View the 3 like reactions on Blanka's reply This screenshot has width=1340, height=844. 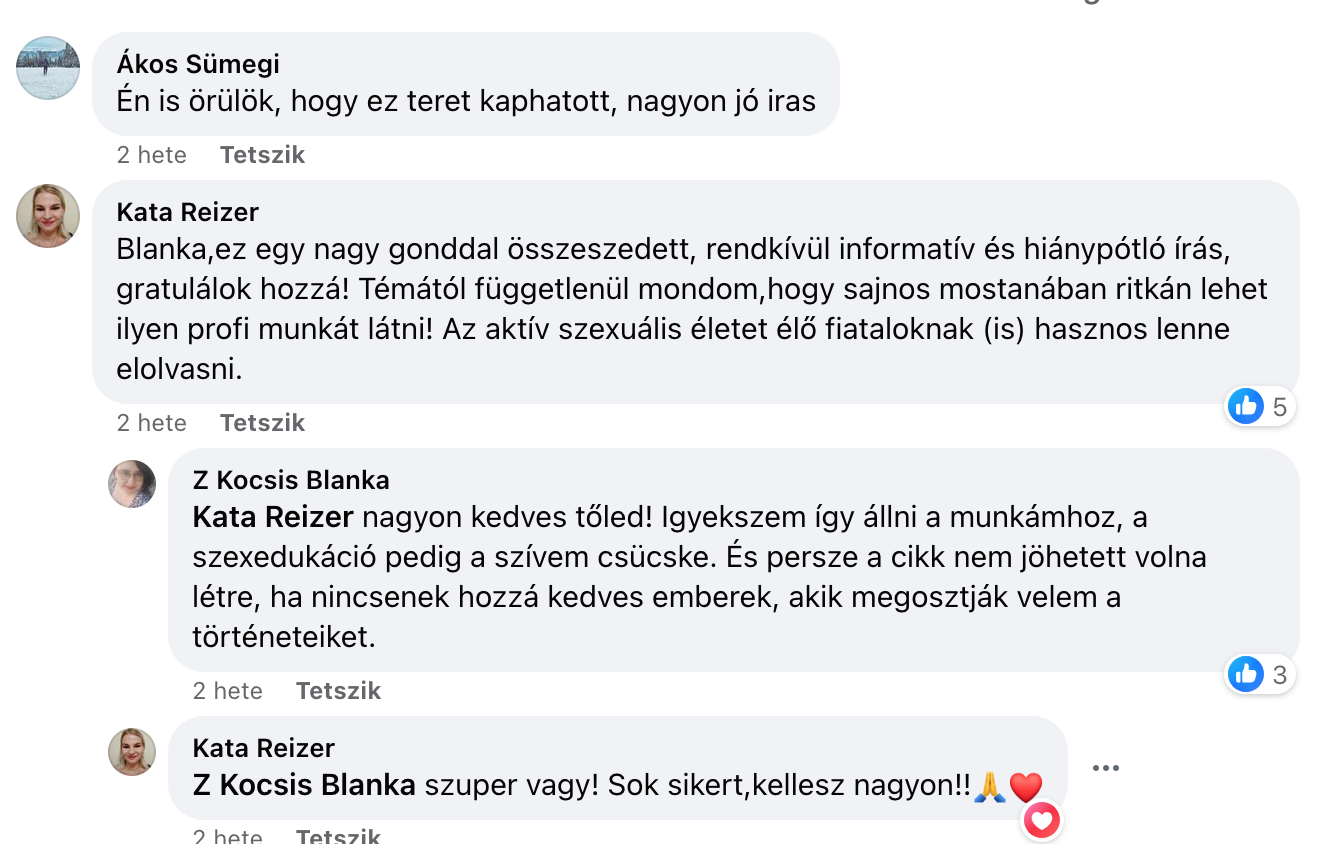tap(1260, 674)
